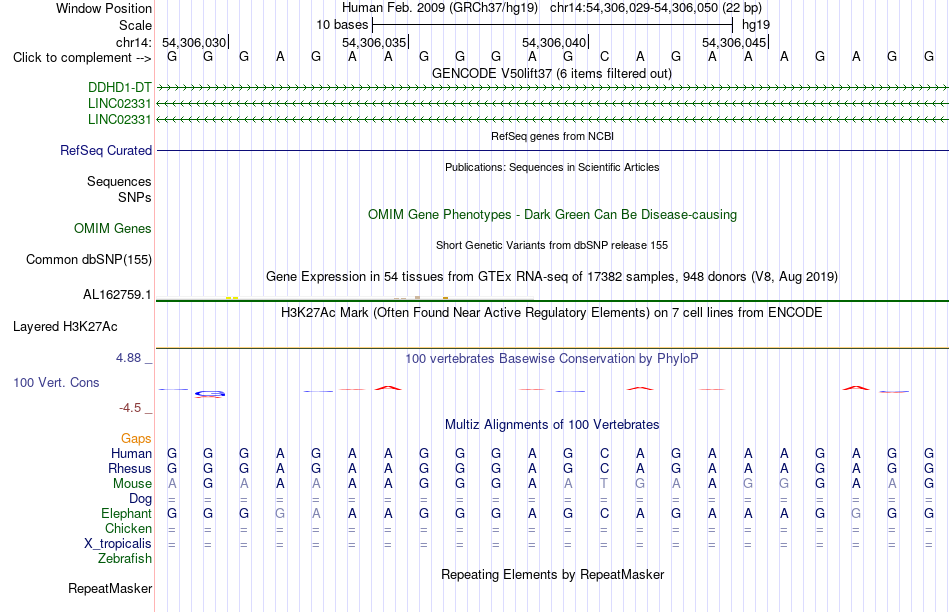Select the Human alignment row label
Screen dimensions: 950x612
(x=131, y=453)
